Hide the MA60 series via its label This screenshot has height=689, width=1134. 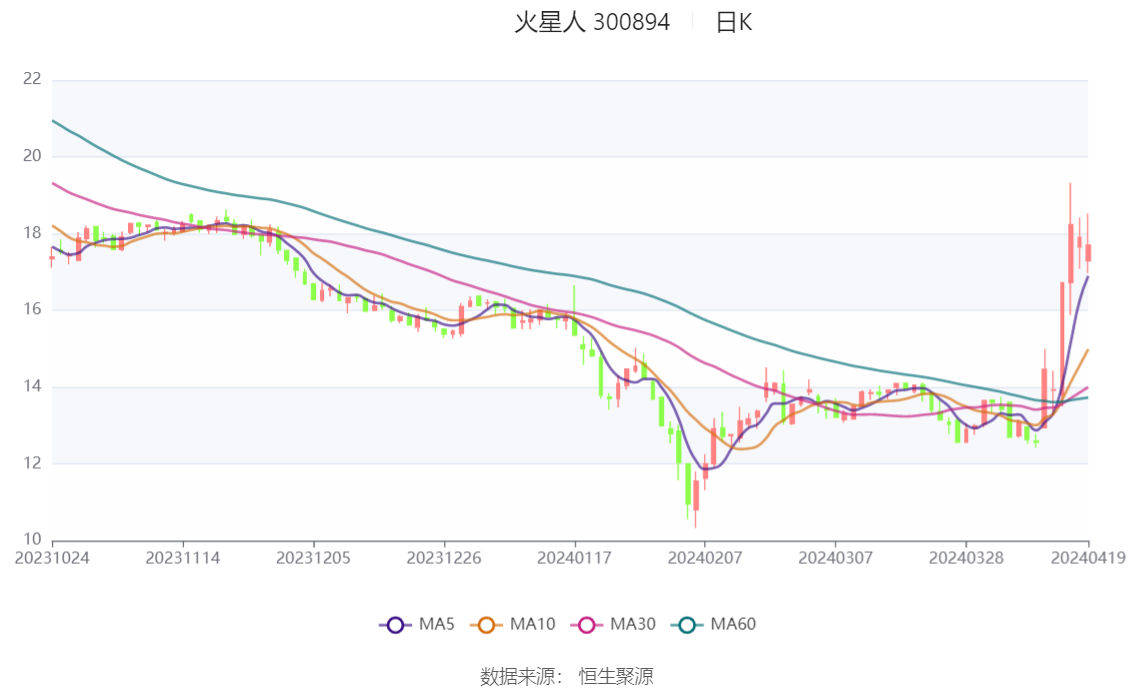point(733,624)
